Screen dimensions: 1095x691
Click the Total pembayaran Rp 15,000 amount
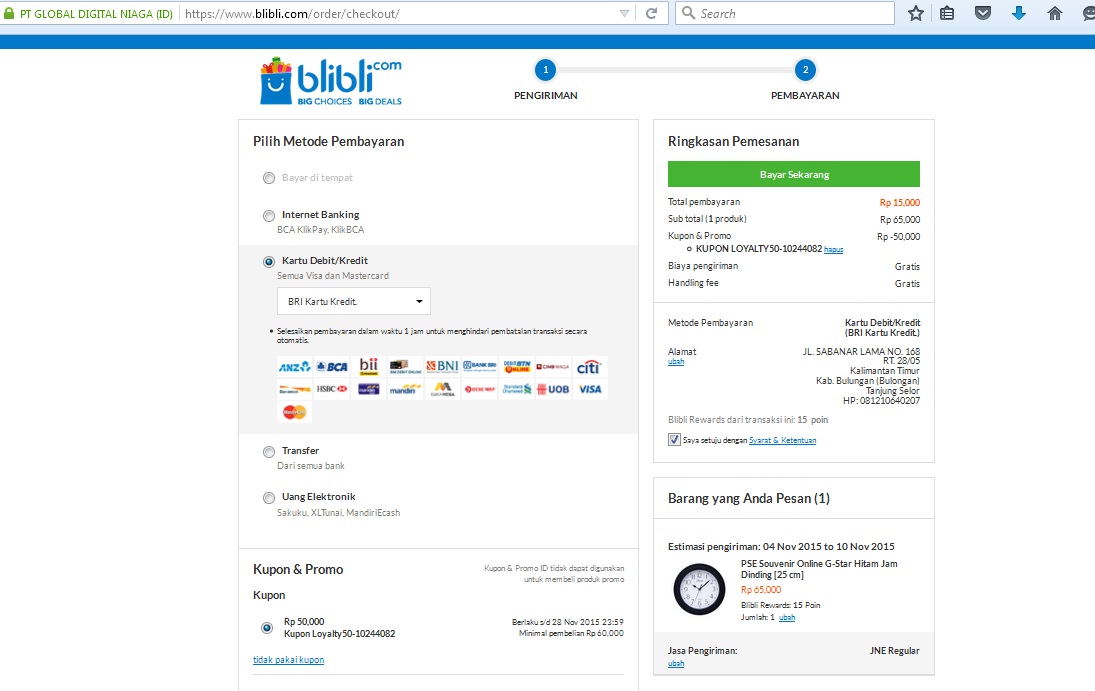[x=899, y=203]
